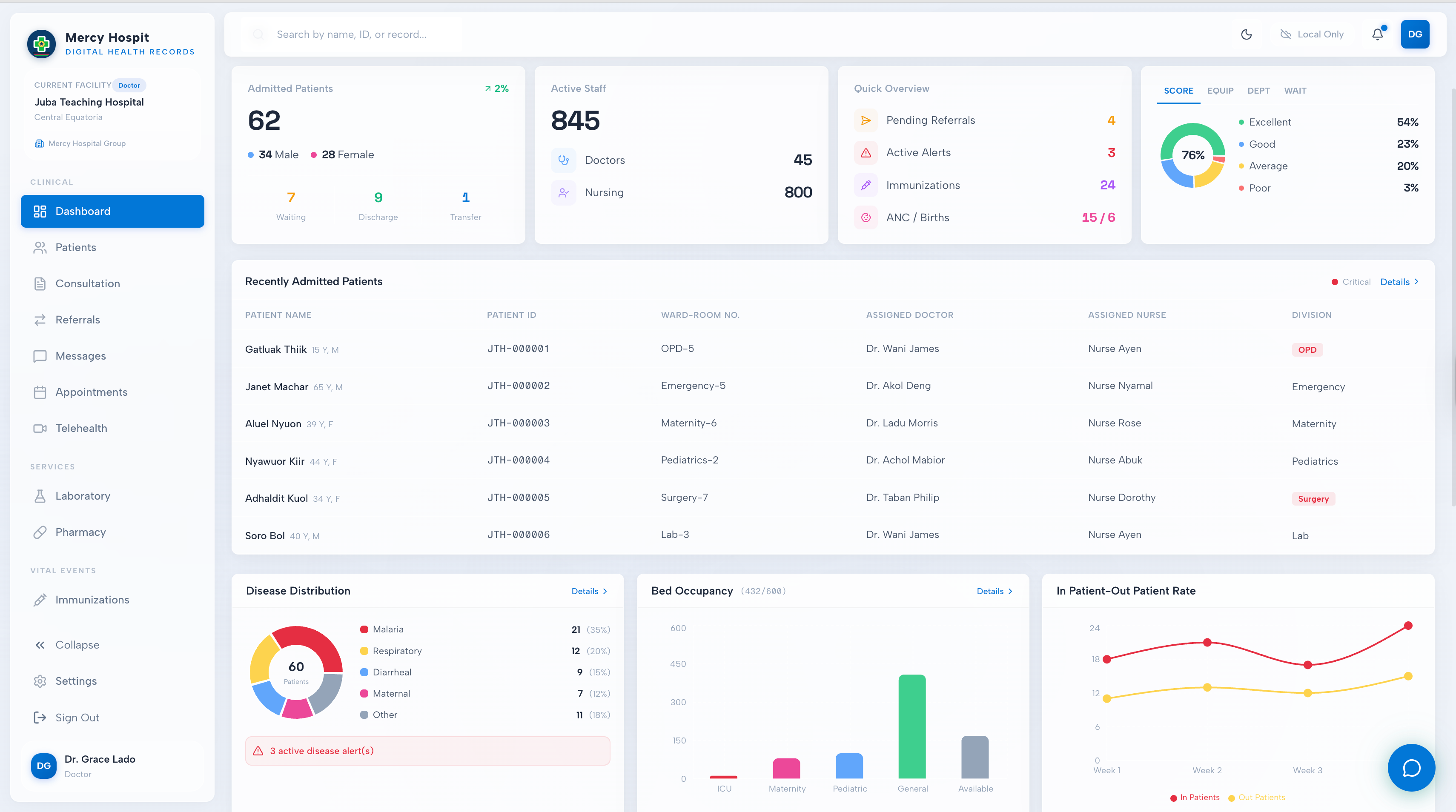This screenshot has width=1456, height=812.
Task: Switch to the WAIT tab
Action: point(1295,91)
